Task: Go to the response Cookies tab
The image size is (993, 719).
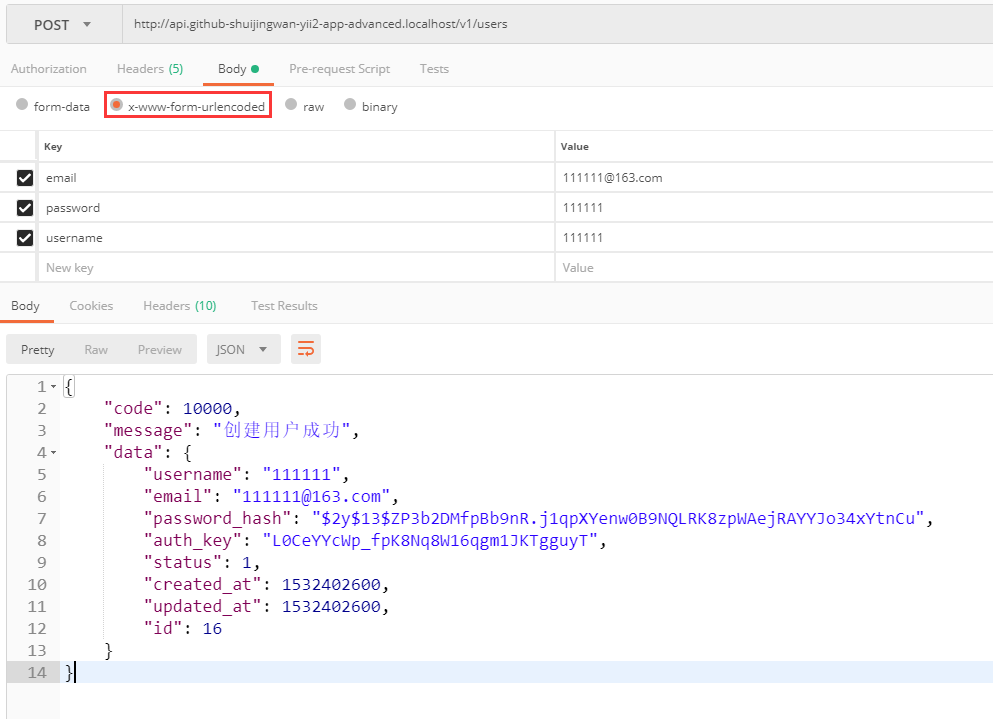Action: (x=91, y=306)
